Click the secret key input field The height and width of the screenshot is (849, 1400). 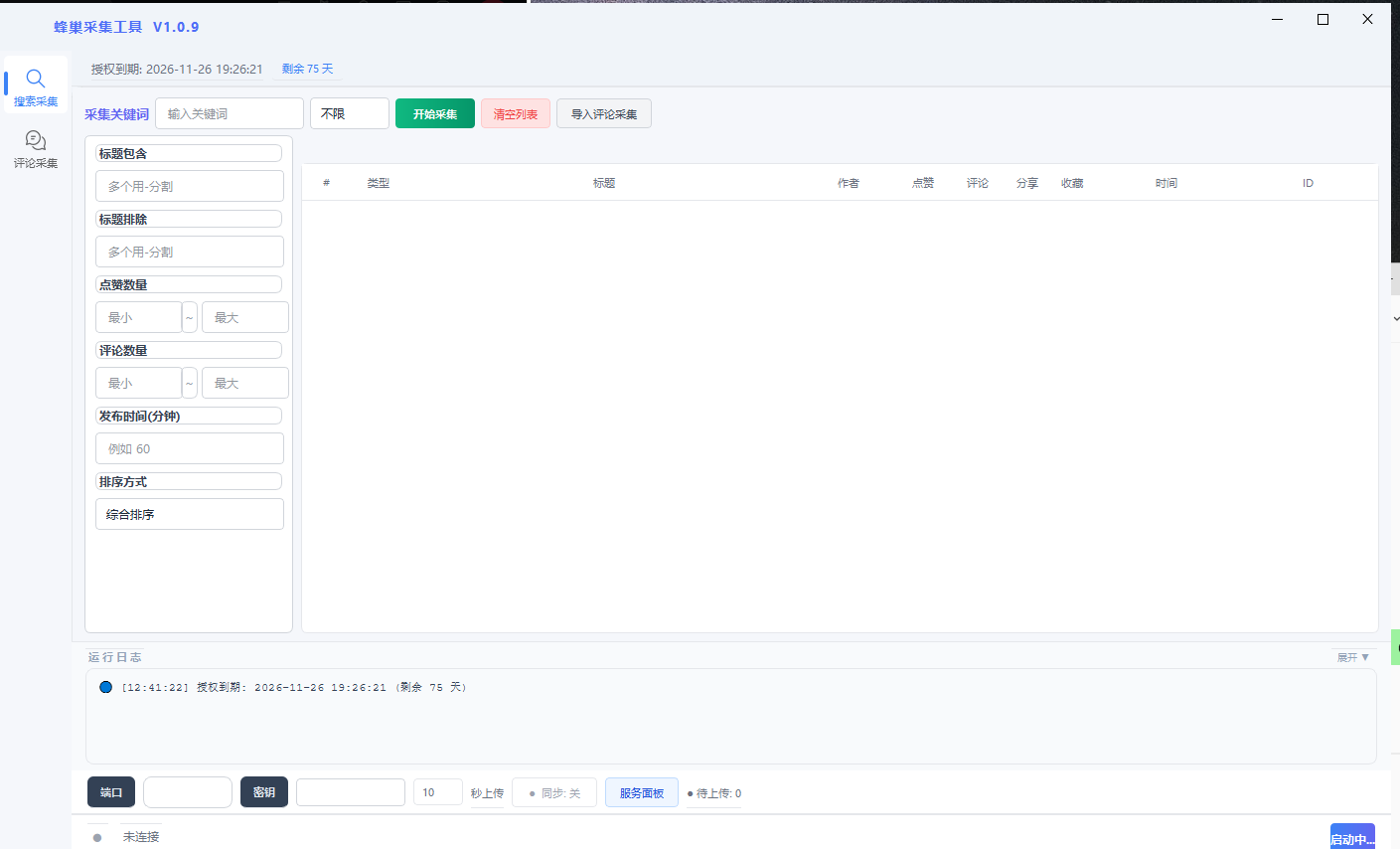point(351,792)
